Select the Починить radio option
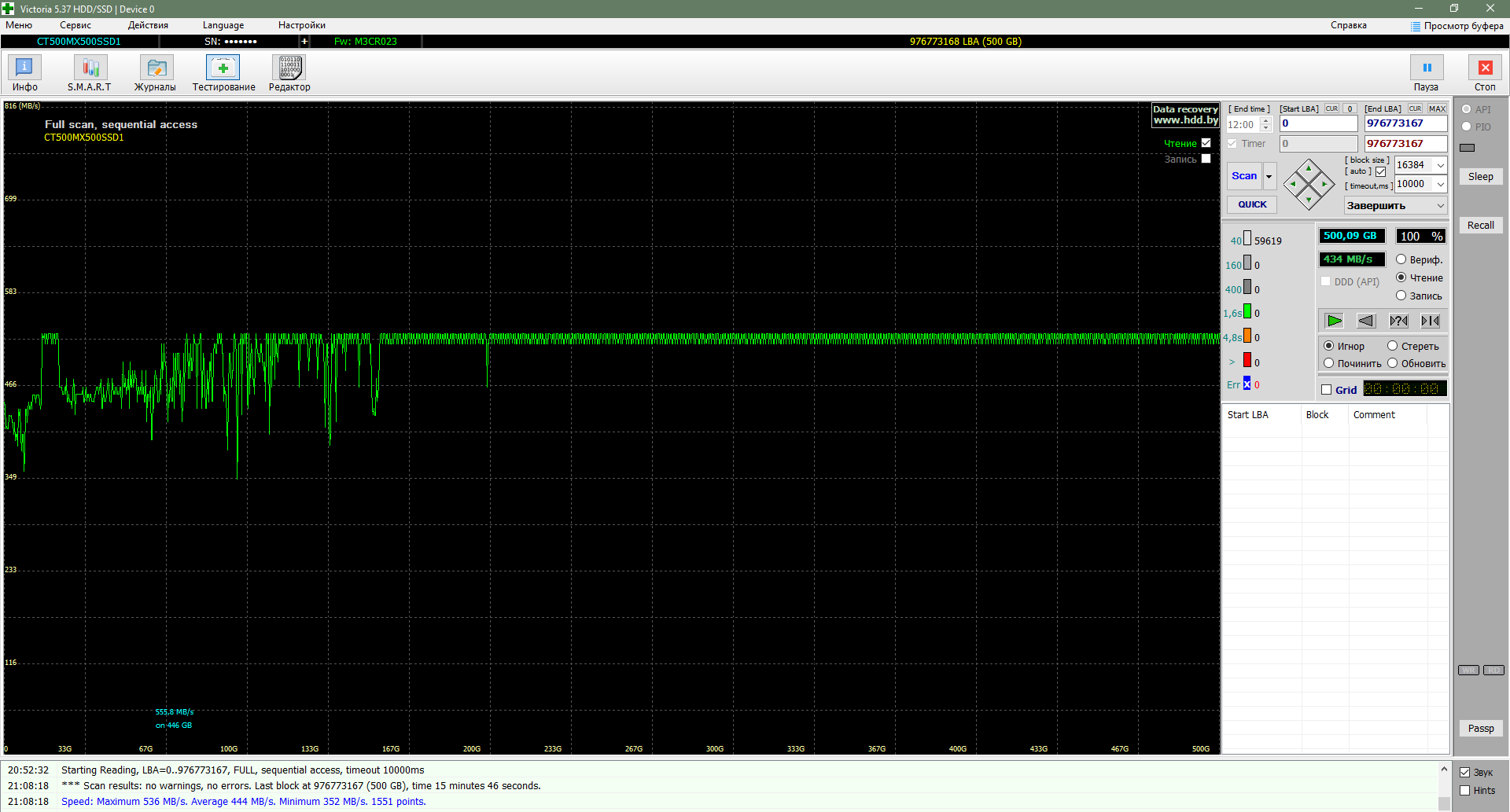 1329,363
